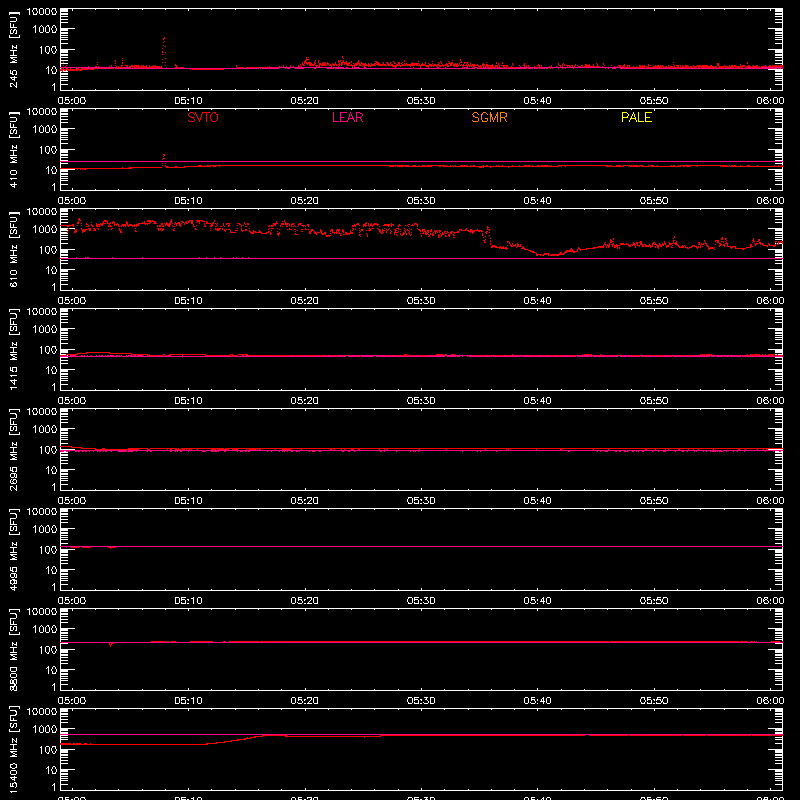Click the tall burst spike in 245 MHz panel
This screenshot has width=800, height=800.
tap(164, 52)
